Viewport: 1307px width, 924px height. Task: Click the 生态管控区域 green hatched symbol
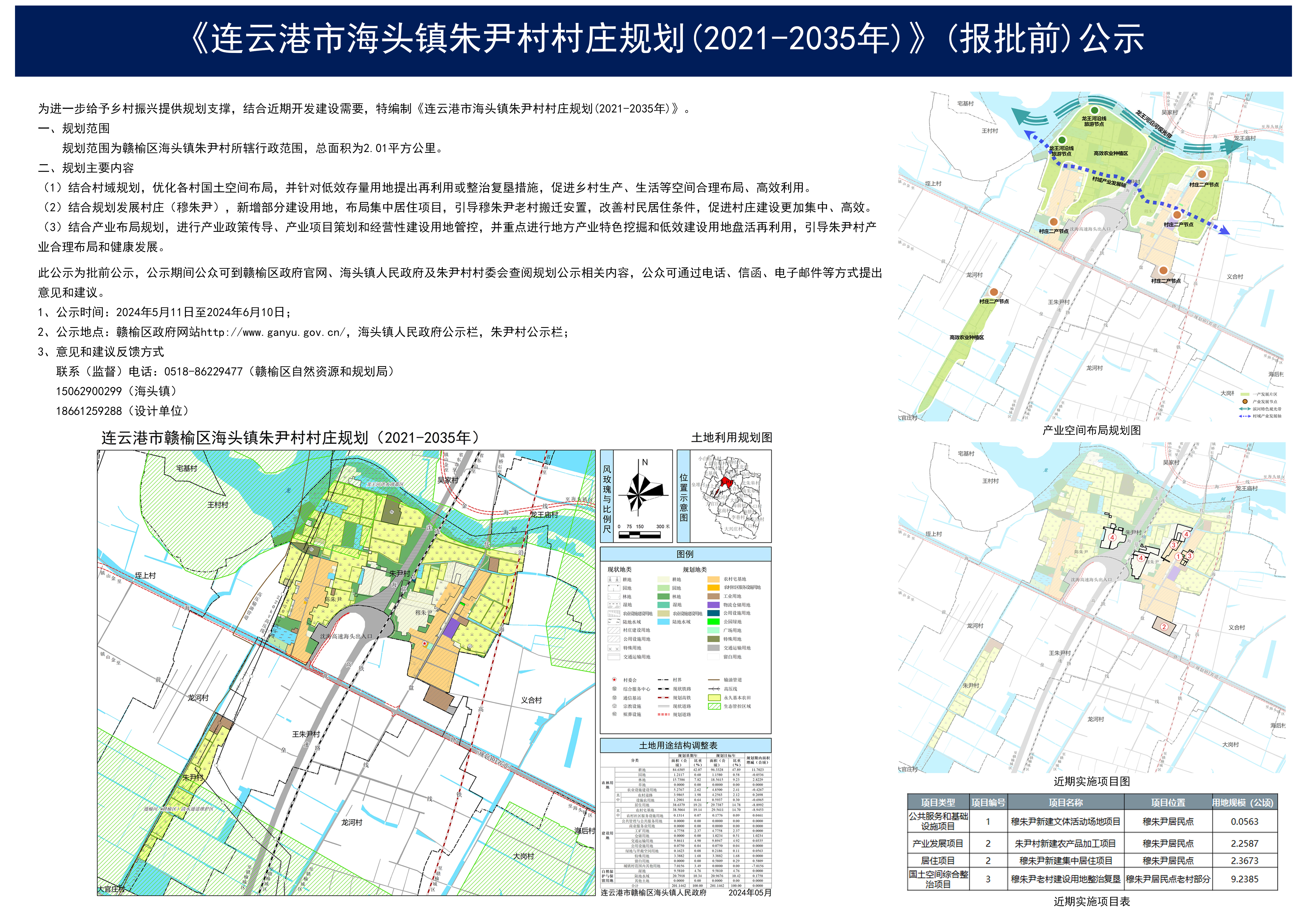714,706
